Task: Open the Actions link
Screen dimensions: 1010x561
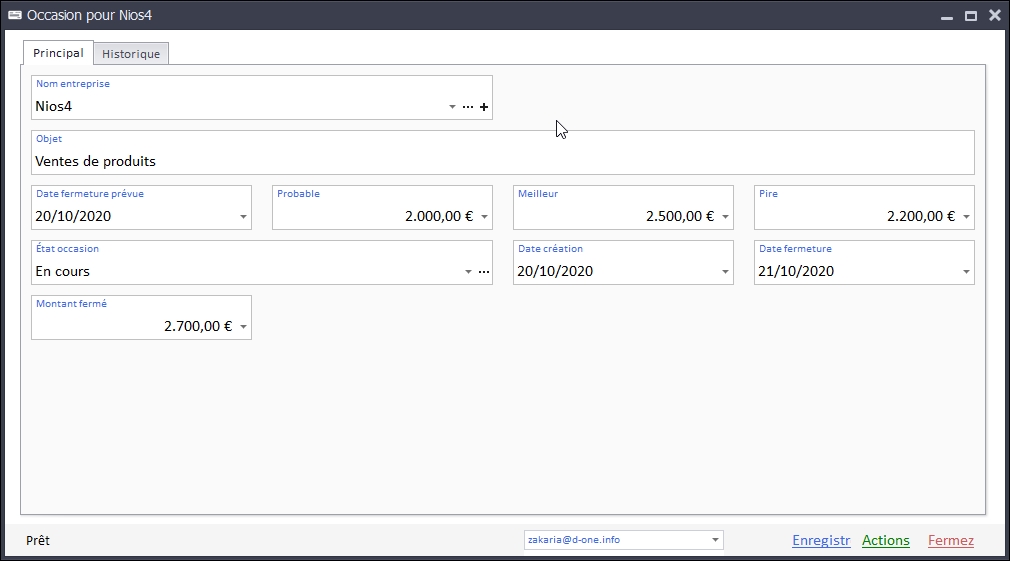Action: pyautogui.click(x=885, y=541)
